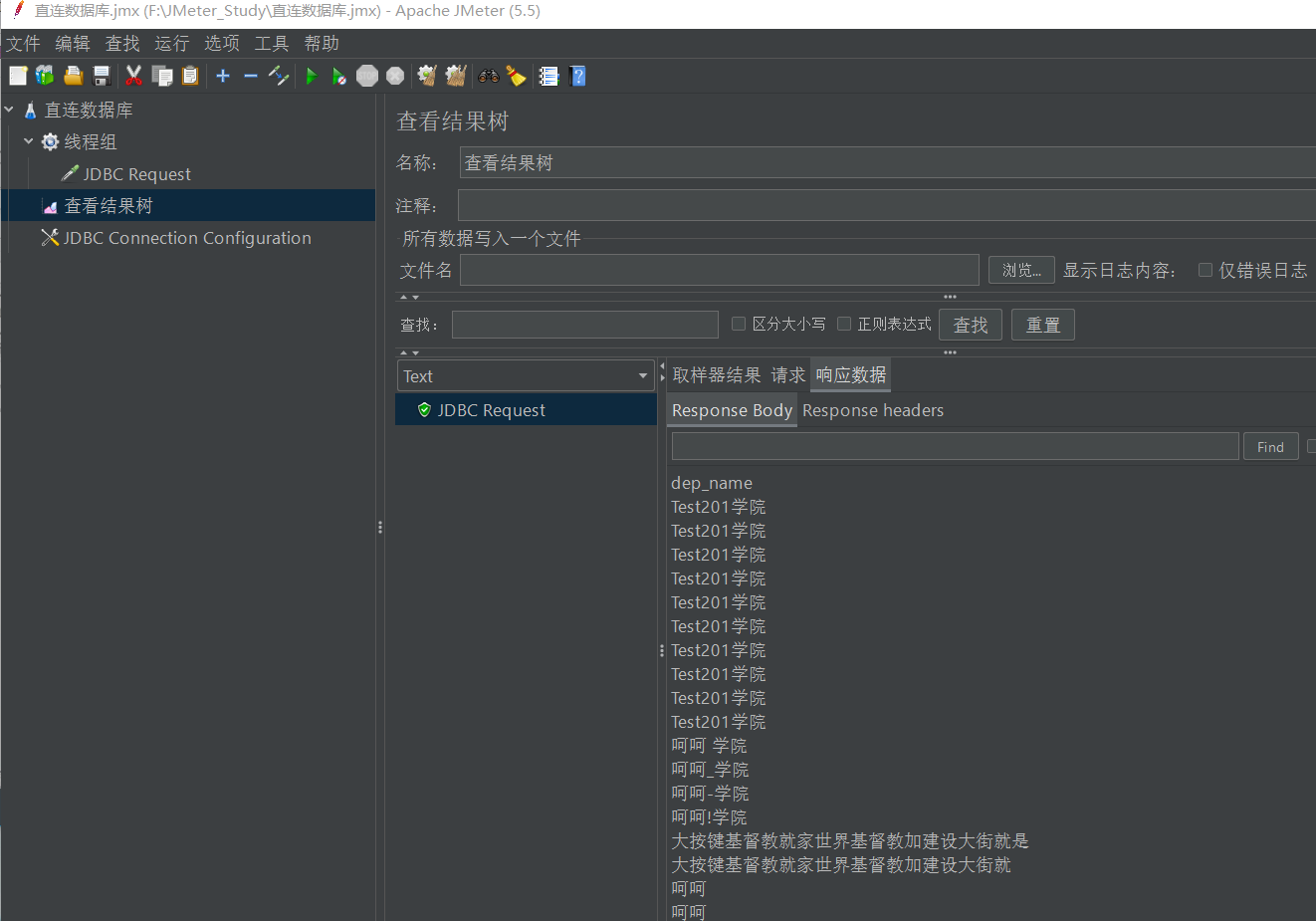Toggle the 区分大小写 checkbox

pos(739,324)
